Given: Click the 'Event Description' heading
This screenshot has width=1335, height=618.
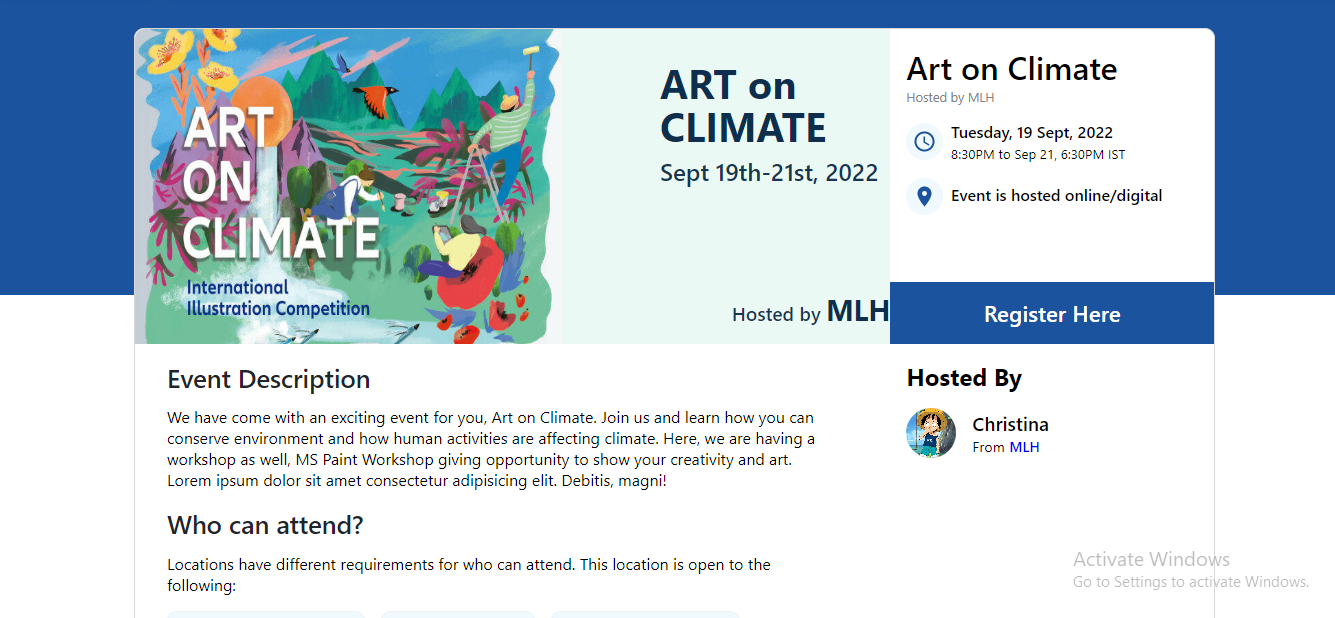Looking at the screenshot, I should pos(268,380).
